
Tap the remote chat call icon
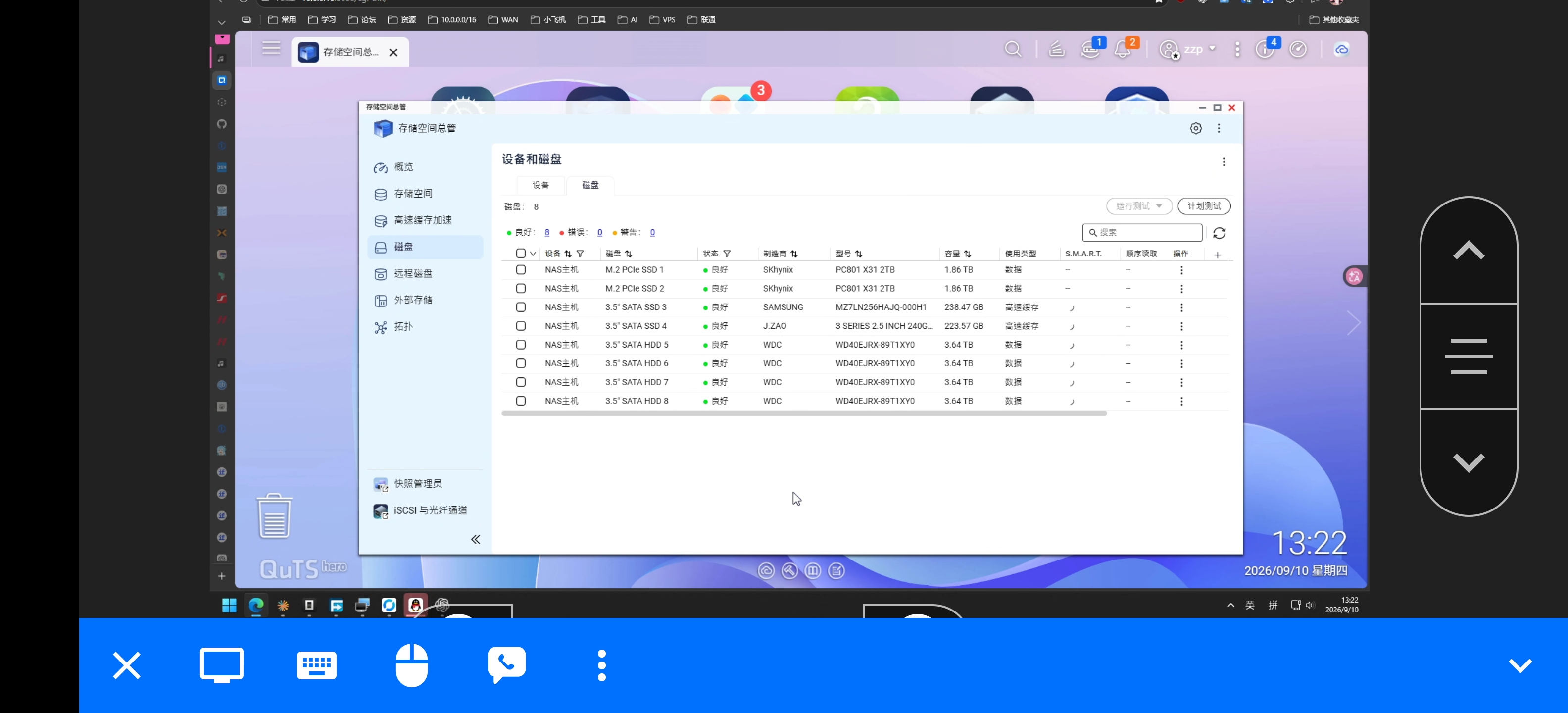point(506,665)
